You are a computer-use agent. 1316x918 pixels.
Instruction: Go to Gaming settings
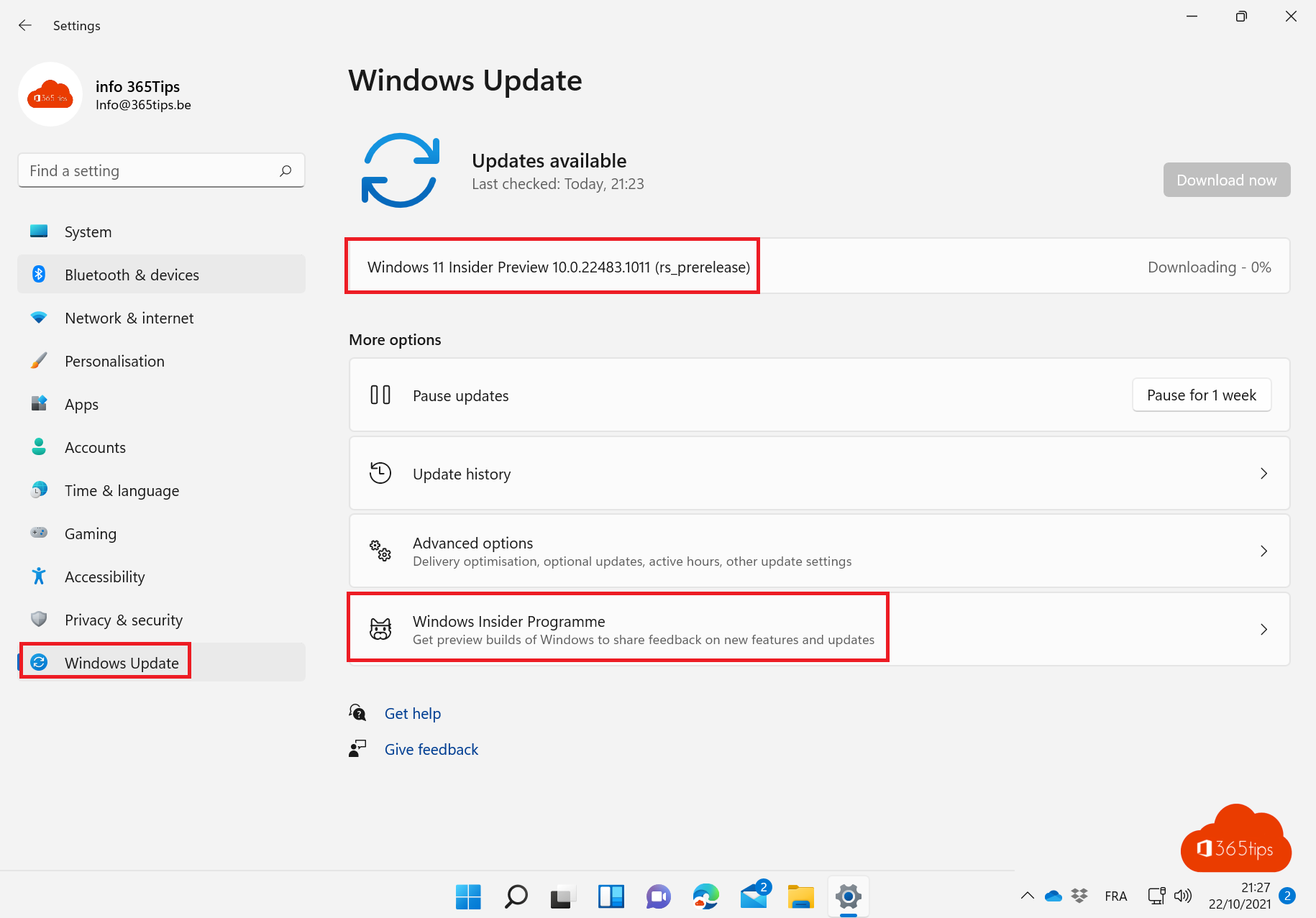click(x=161, y=533)
